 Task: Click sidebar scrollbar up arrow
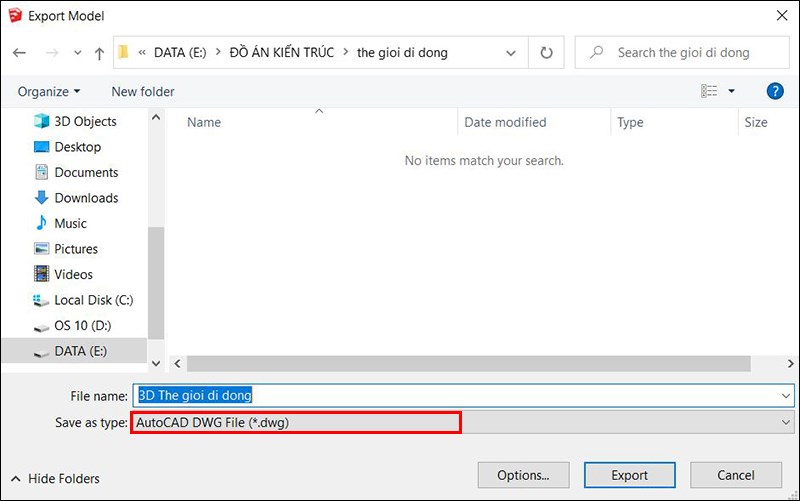tap(156, 118)
